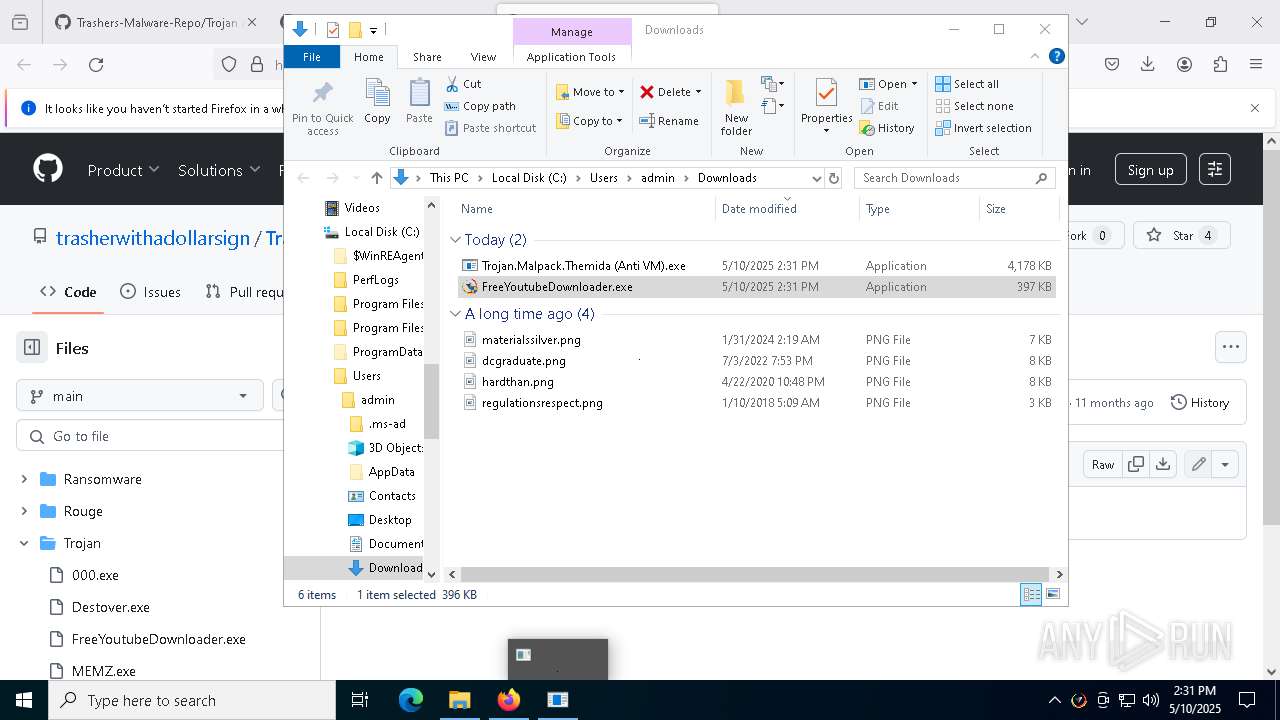Viewport: 1280px width, 720px height.
Task: Open Firefox downloads panel arrow
Action: 1148,65
